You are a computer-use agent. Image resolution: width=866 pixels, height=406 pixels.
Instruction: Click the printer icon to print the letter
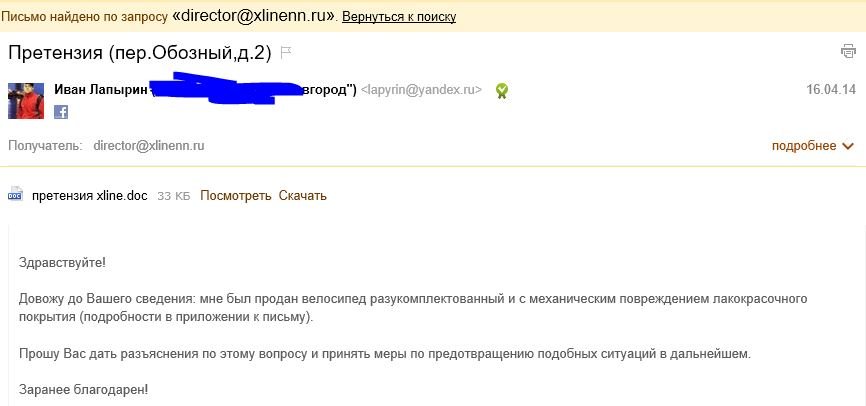click(848, 52)
